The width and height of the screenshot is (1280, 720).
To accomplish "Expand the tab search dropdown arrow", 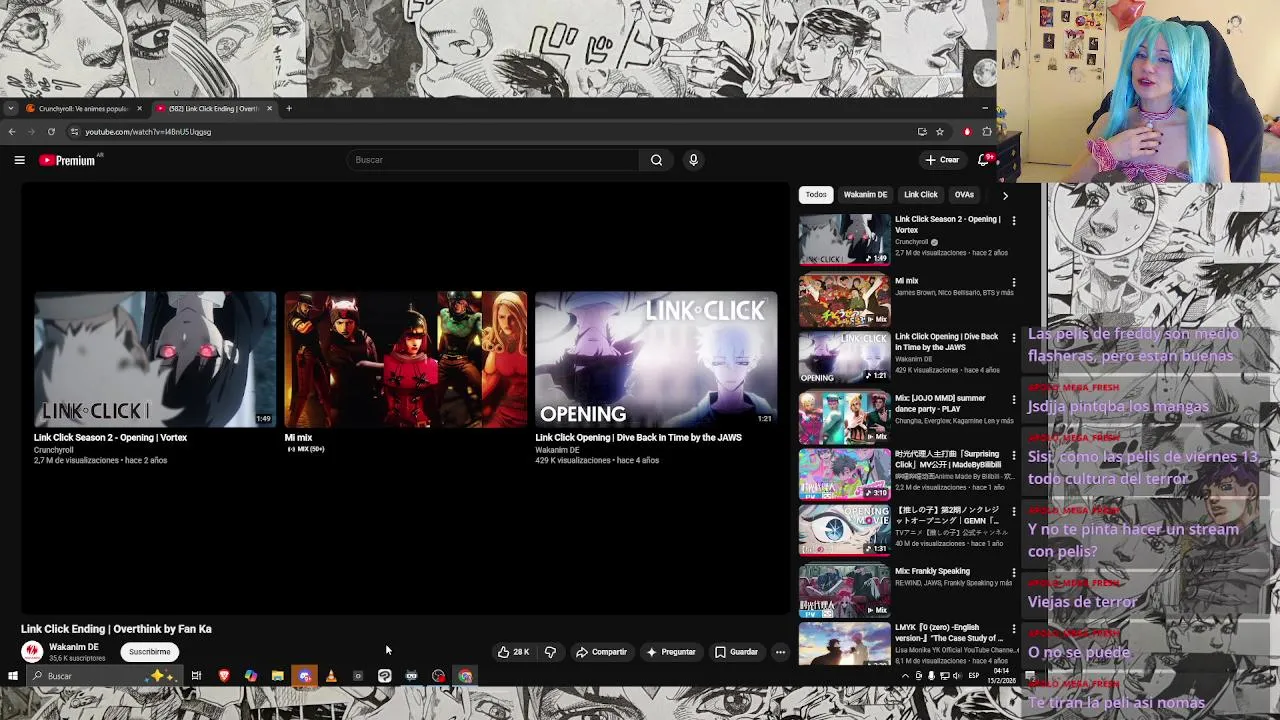I will click(10, 108).
